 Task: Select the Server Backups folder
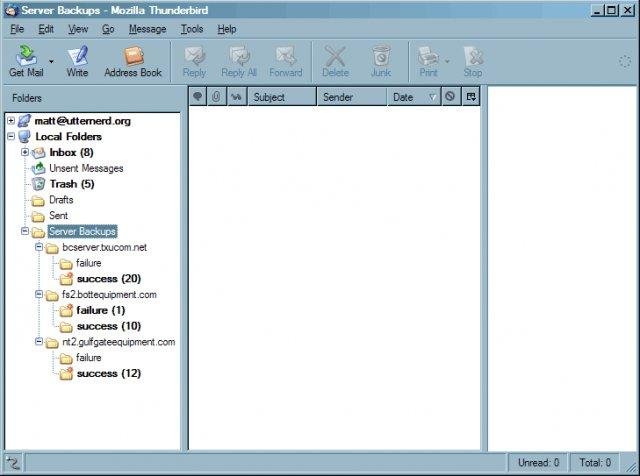point(82,231)
